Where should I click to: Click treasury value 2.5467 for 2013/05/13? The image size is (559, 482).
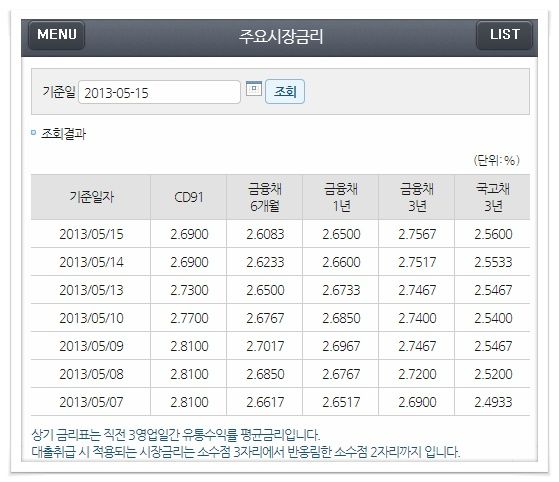click(x=493, y=290)
